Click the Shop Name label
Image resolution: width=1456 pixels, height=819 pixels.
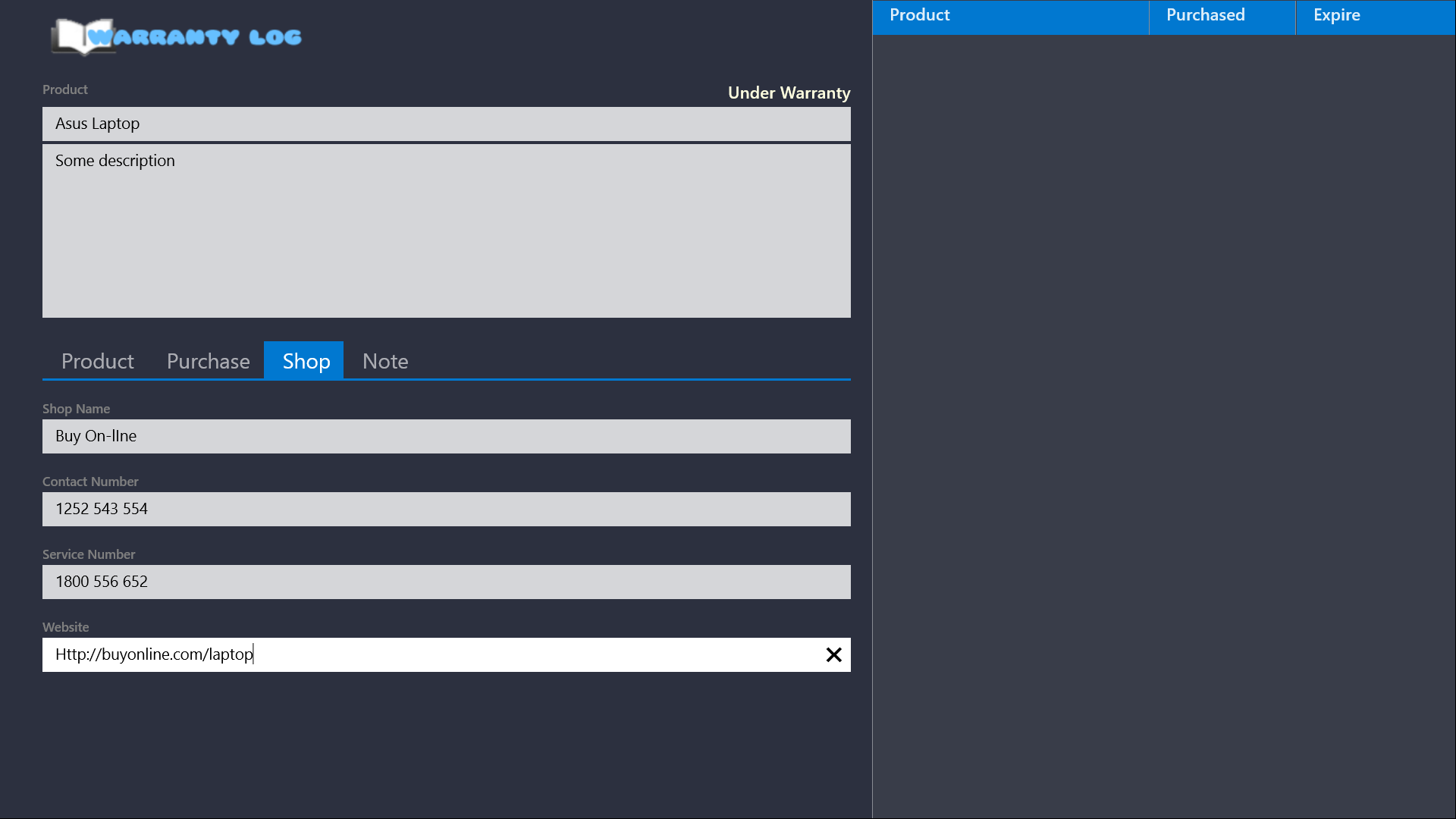pyautogui.click(x=76, y=409)
